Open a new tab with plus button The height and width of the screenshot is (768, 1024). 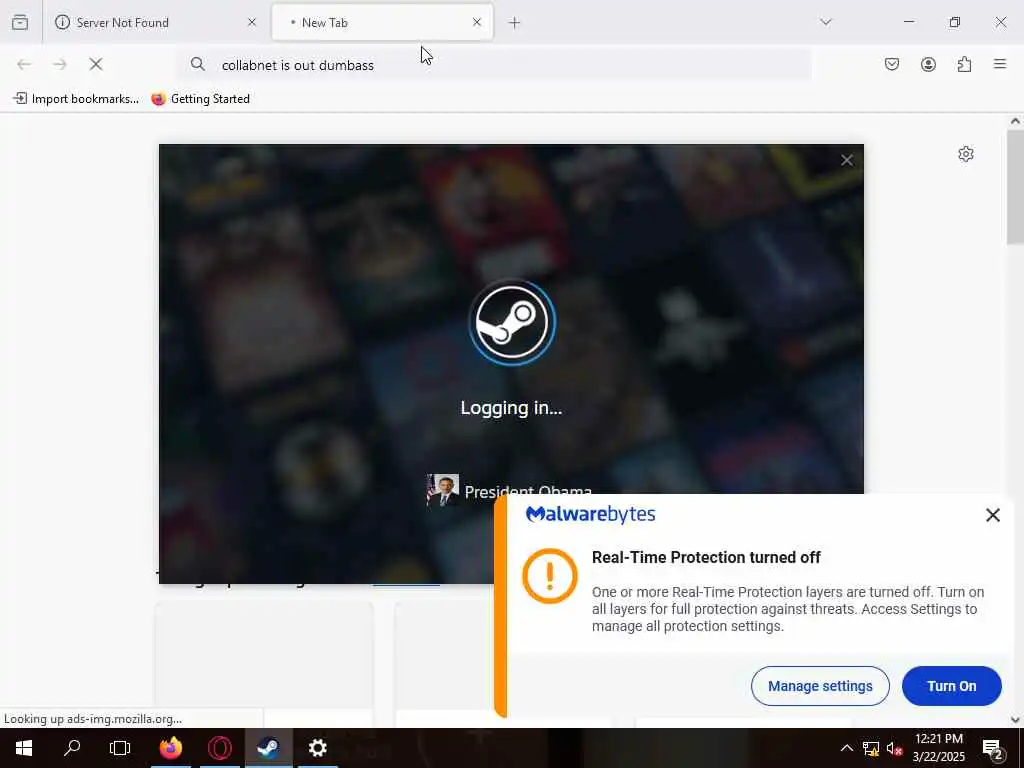(515, 23)
